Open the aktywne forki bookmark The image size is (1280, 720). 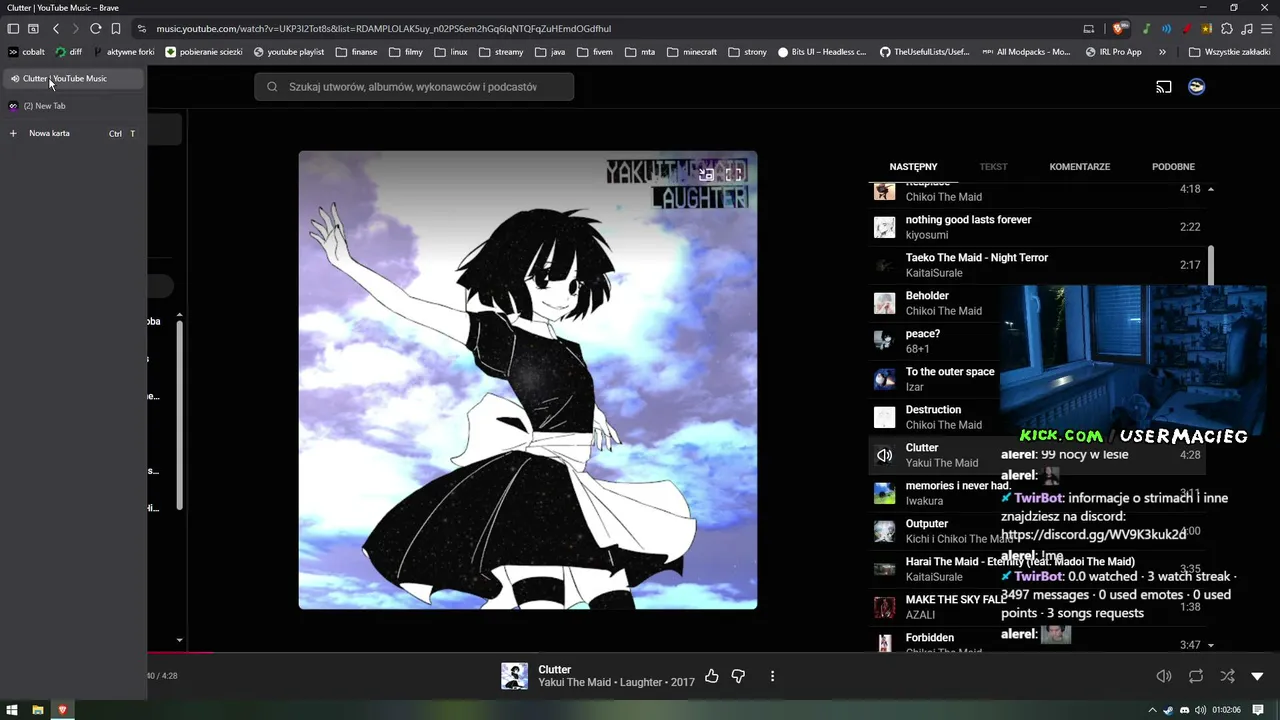click(124, 52)
